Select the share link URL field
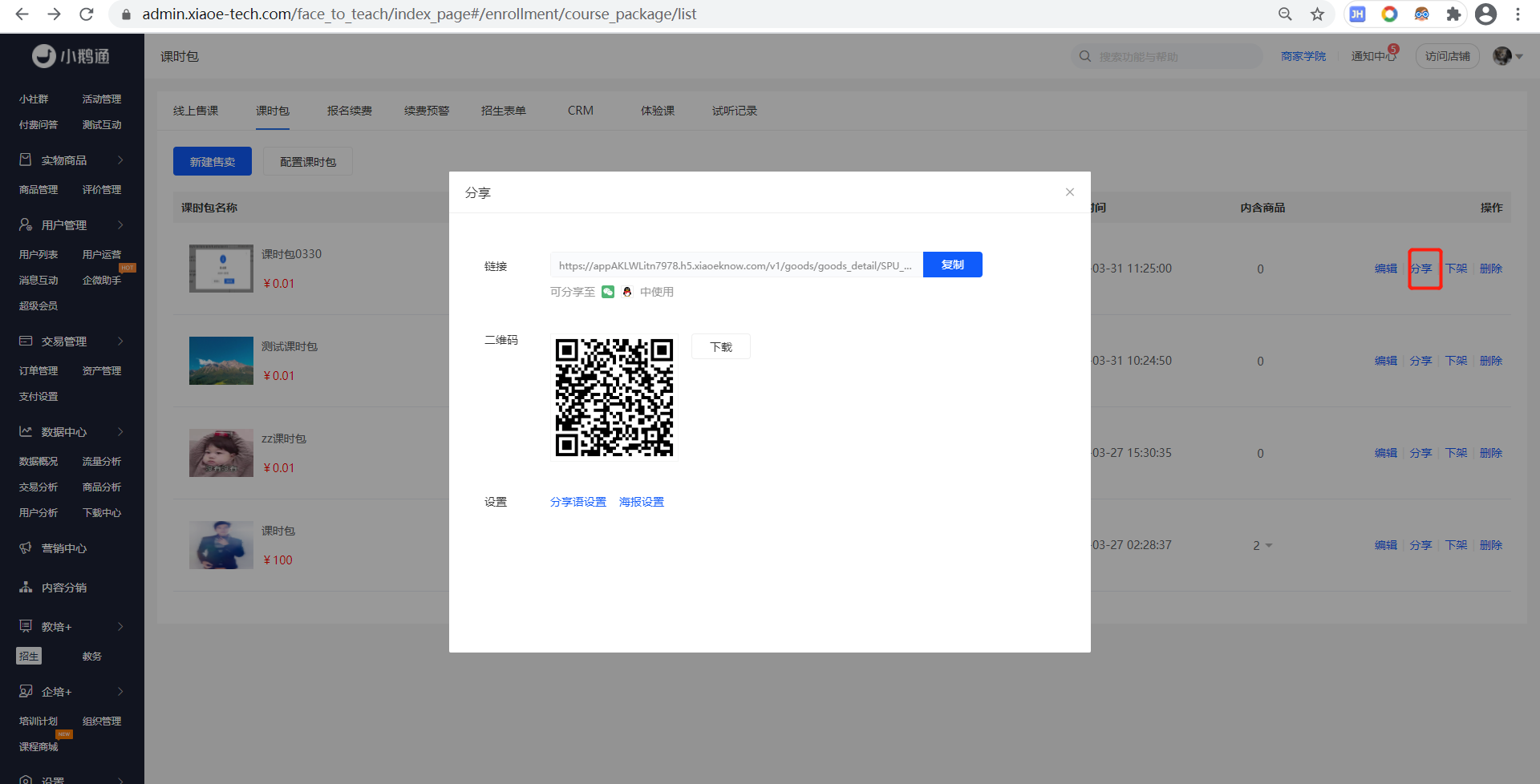The height and width of the screenshot is (784, 1540). click(736, 265)
